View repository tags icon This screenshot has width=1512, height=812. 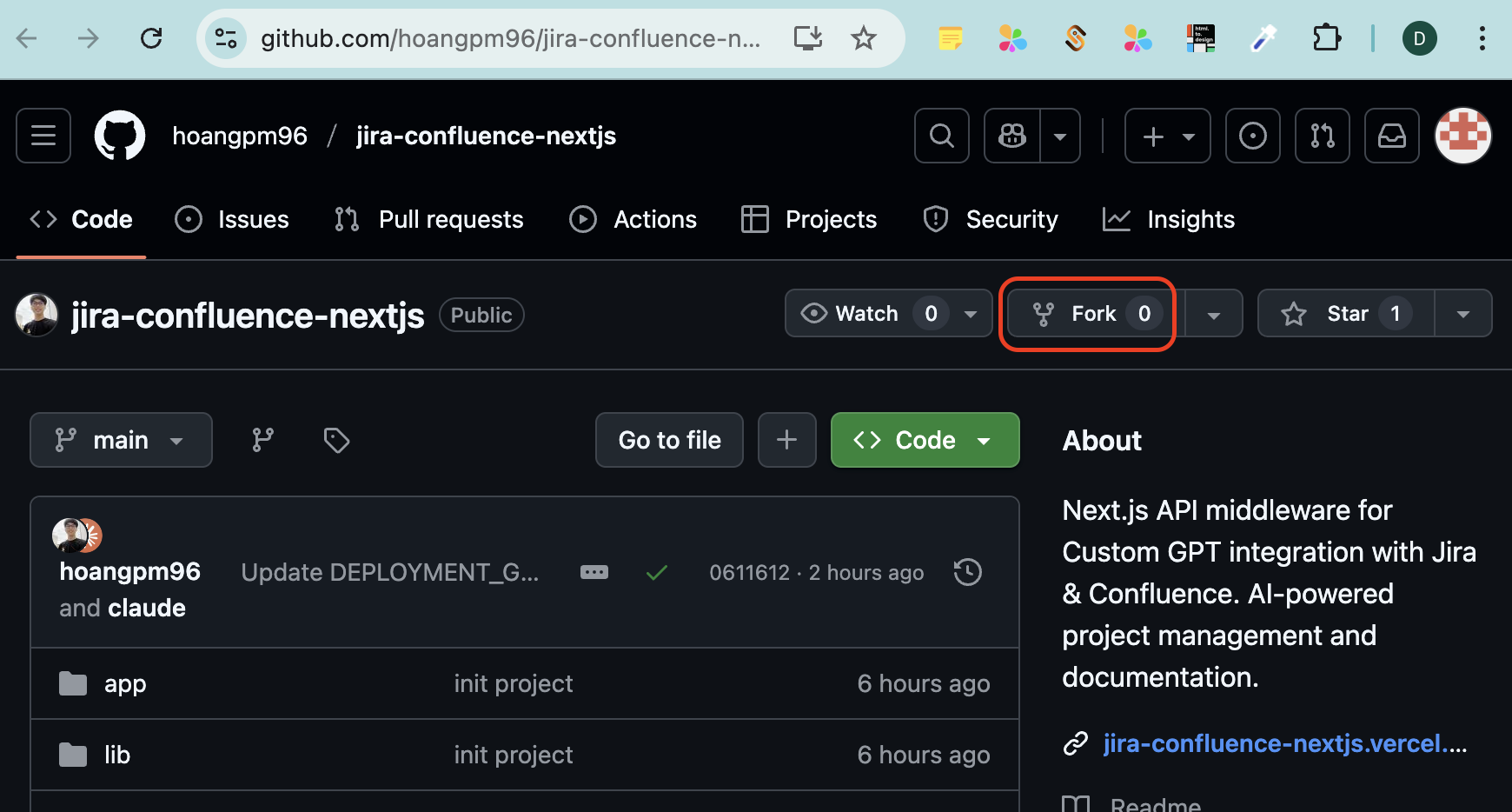[x=336, y=440]
